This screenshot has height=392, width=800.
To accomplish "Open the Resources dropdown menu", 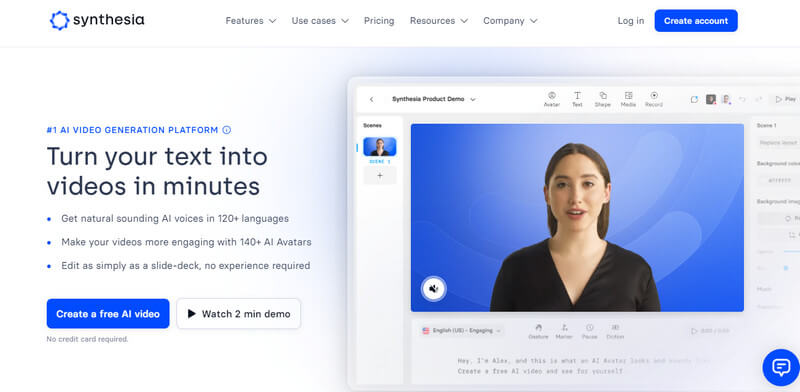I will [x=439, y=21].
